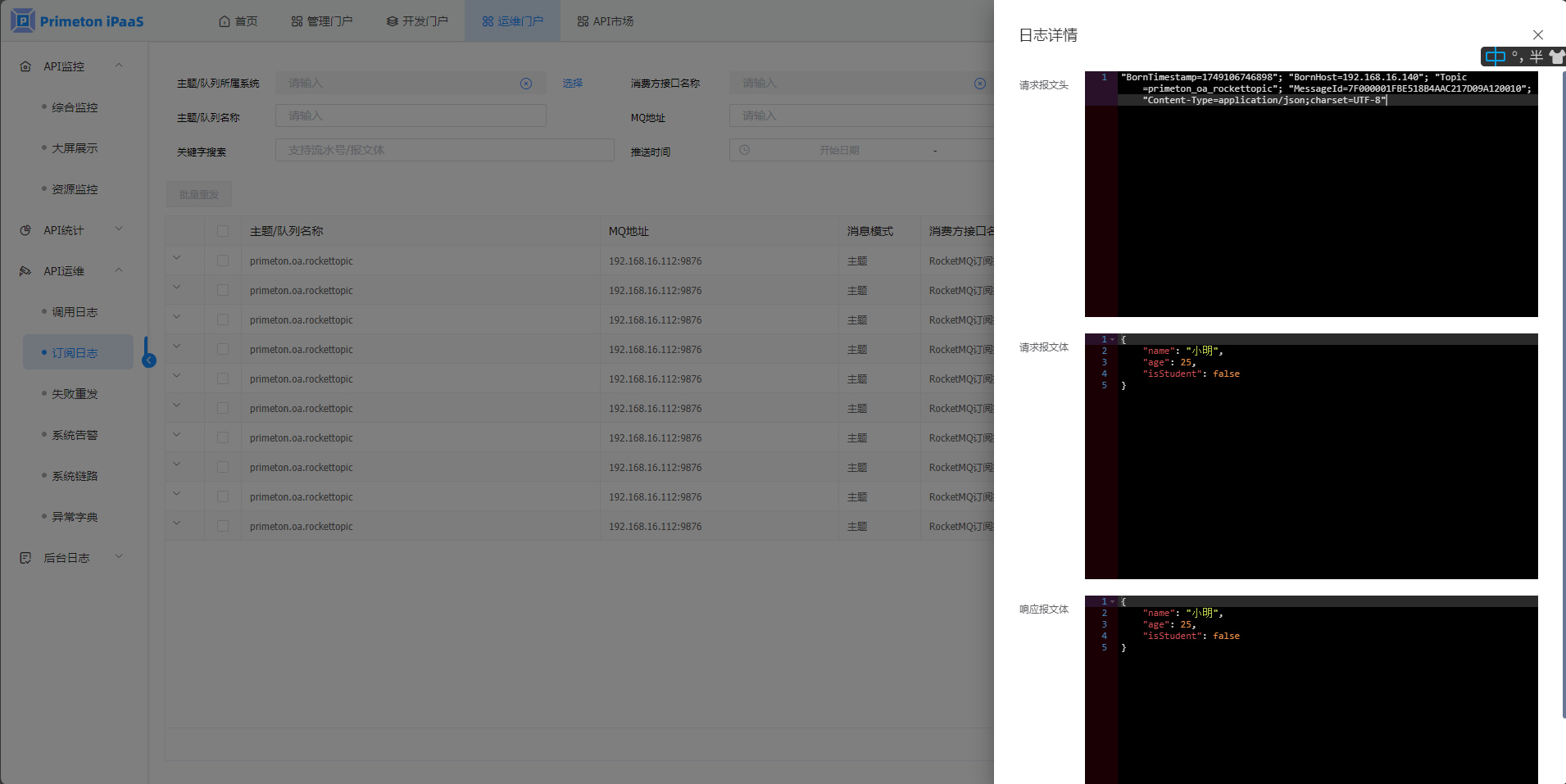Expand the API统计 sidebar group
The image size is (1566, 784).
click(119, 229)
